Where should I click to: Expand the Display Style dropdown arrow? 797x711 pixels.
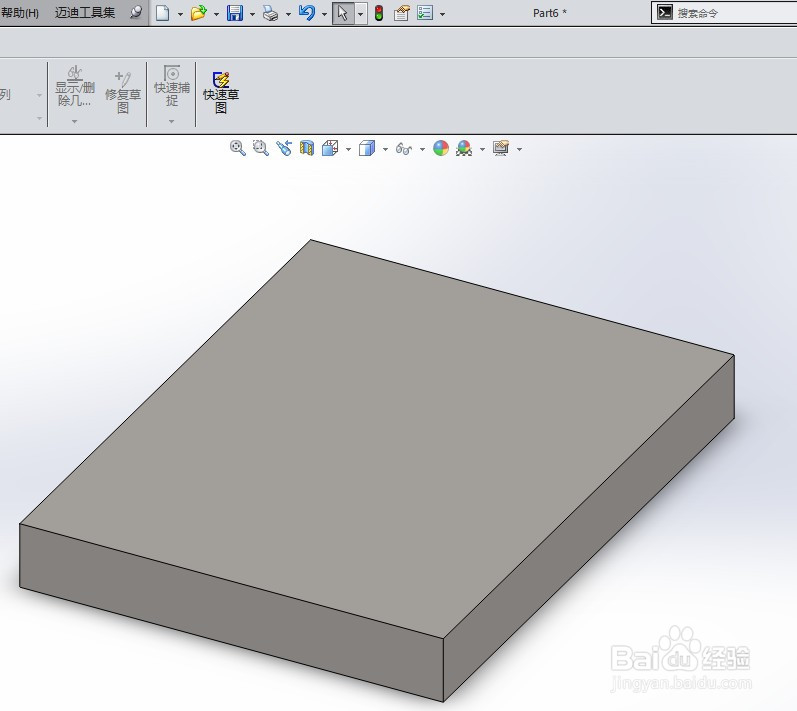[385, 149]
